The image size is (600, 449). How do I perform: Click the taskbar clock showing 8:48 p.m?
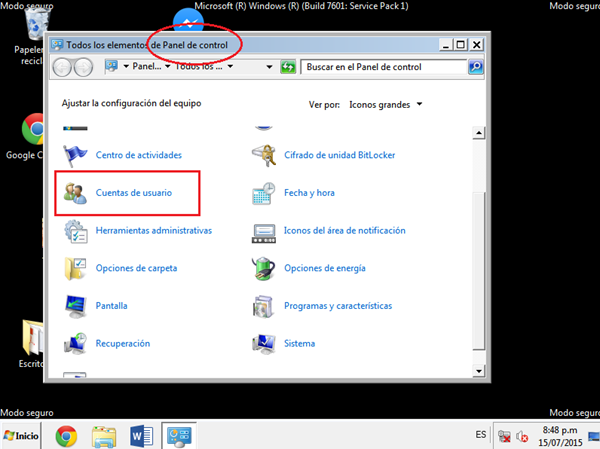coord(560,436)
